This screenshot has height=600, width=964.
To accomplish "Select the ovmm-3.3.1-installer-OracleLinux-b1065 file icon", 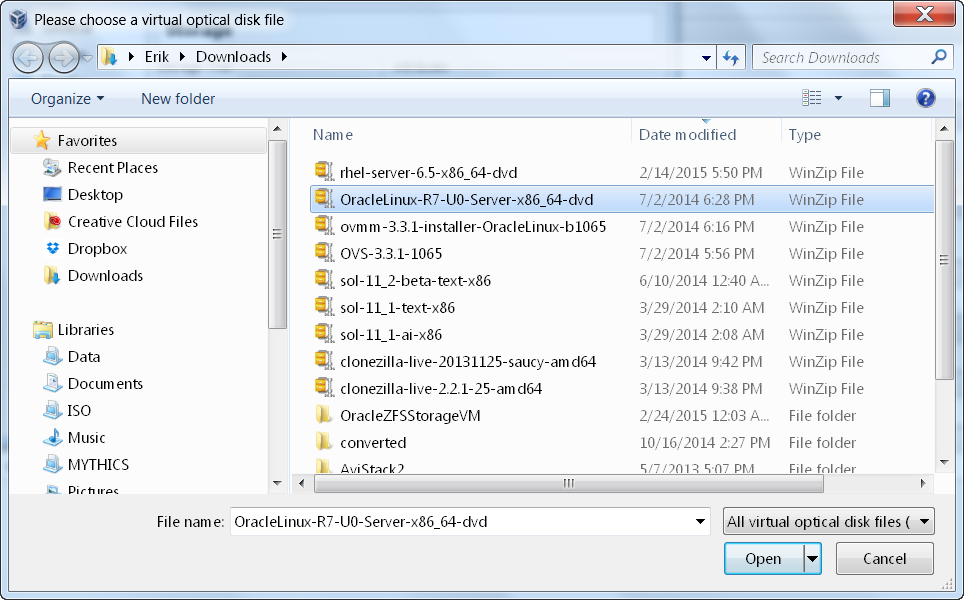I will pyautogui.click(x=323, y=224).
